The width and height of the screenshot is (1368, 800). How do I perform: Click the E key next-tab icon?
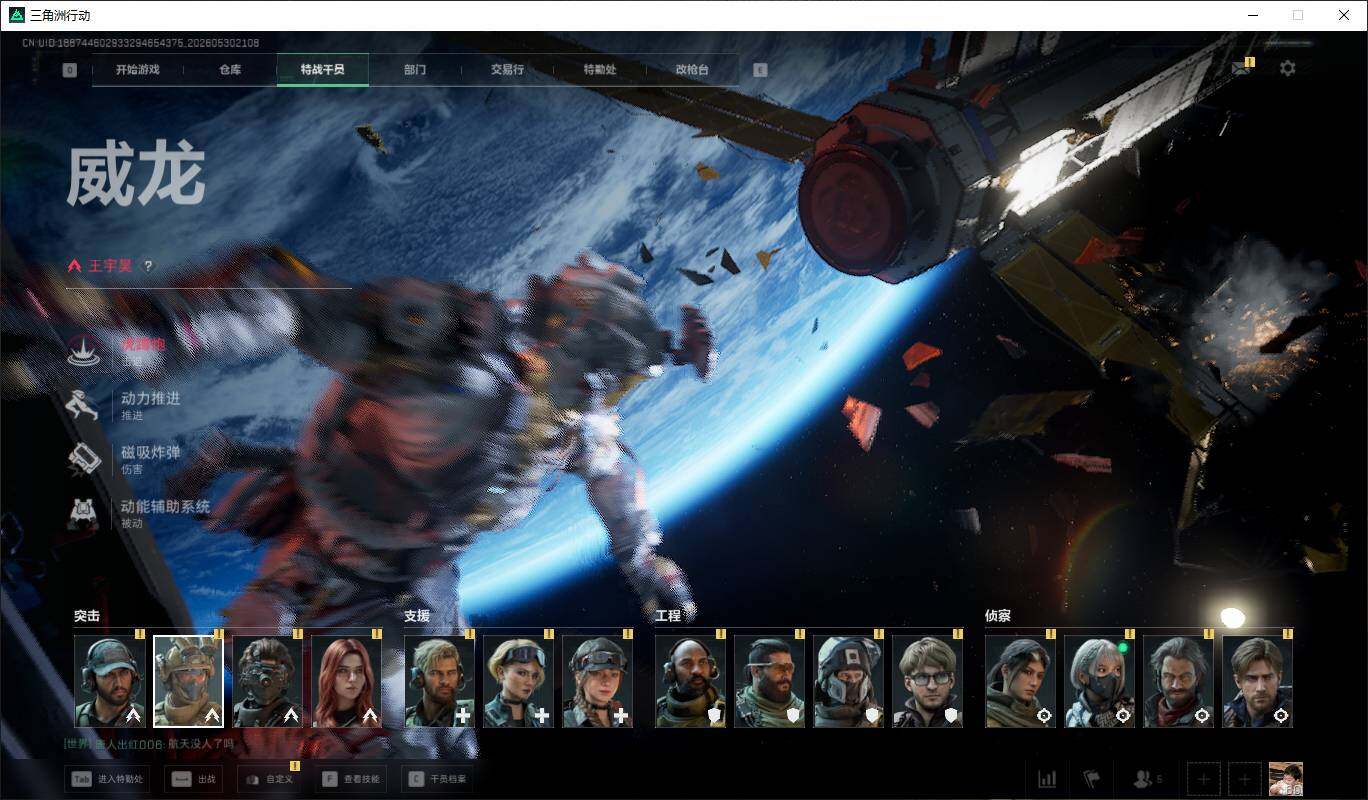point(760,70)
